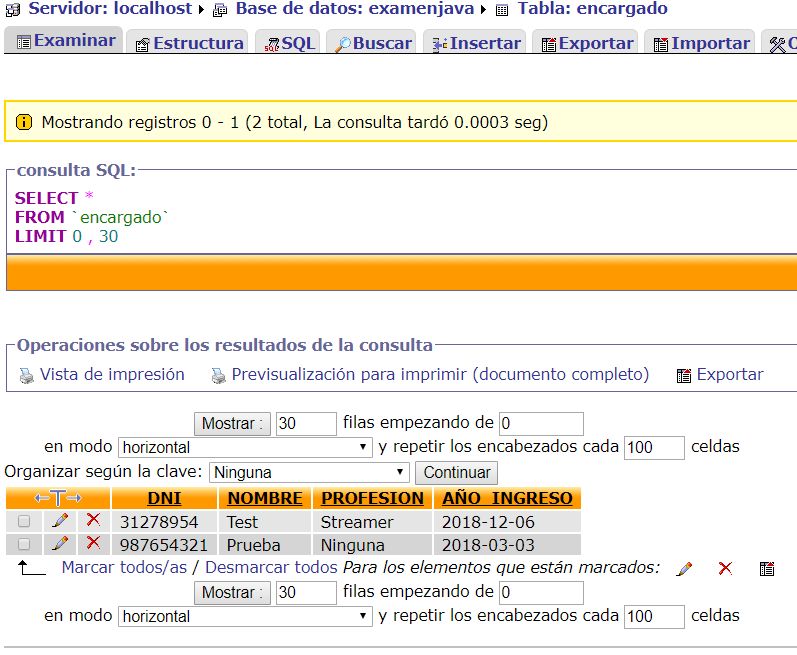Sort by the DNI column header
This screenshot has height=655, width=797.
click(164, 498)
